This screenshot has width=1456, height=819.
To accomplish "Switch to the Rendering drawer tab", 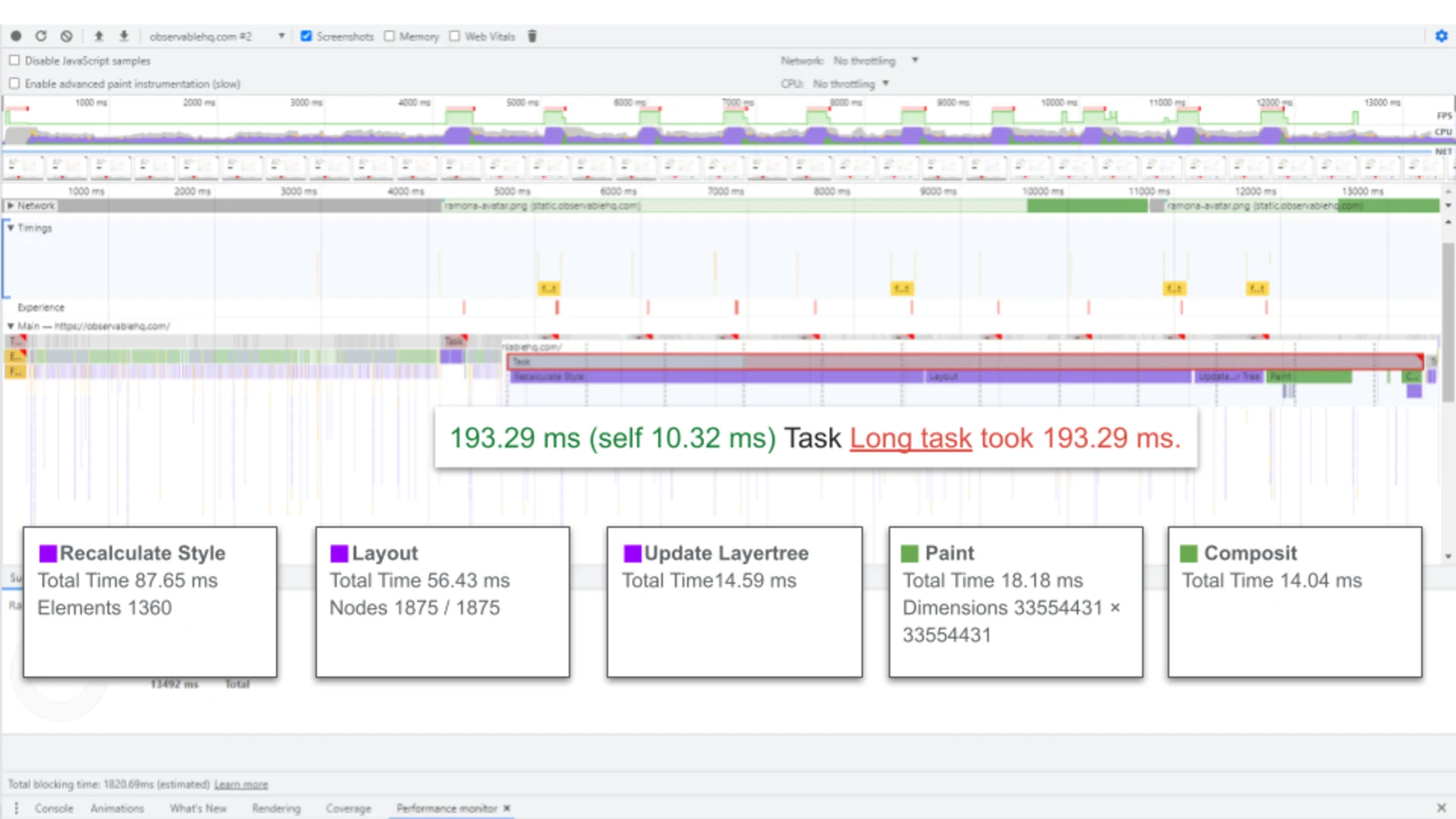I will point(276,808).
